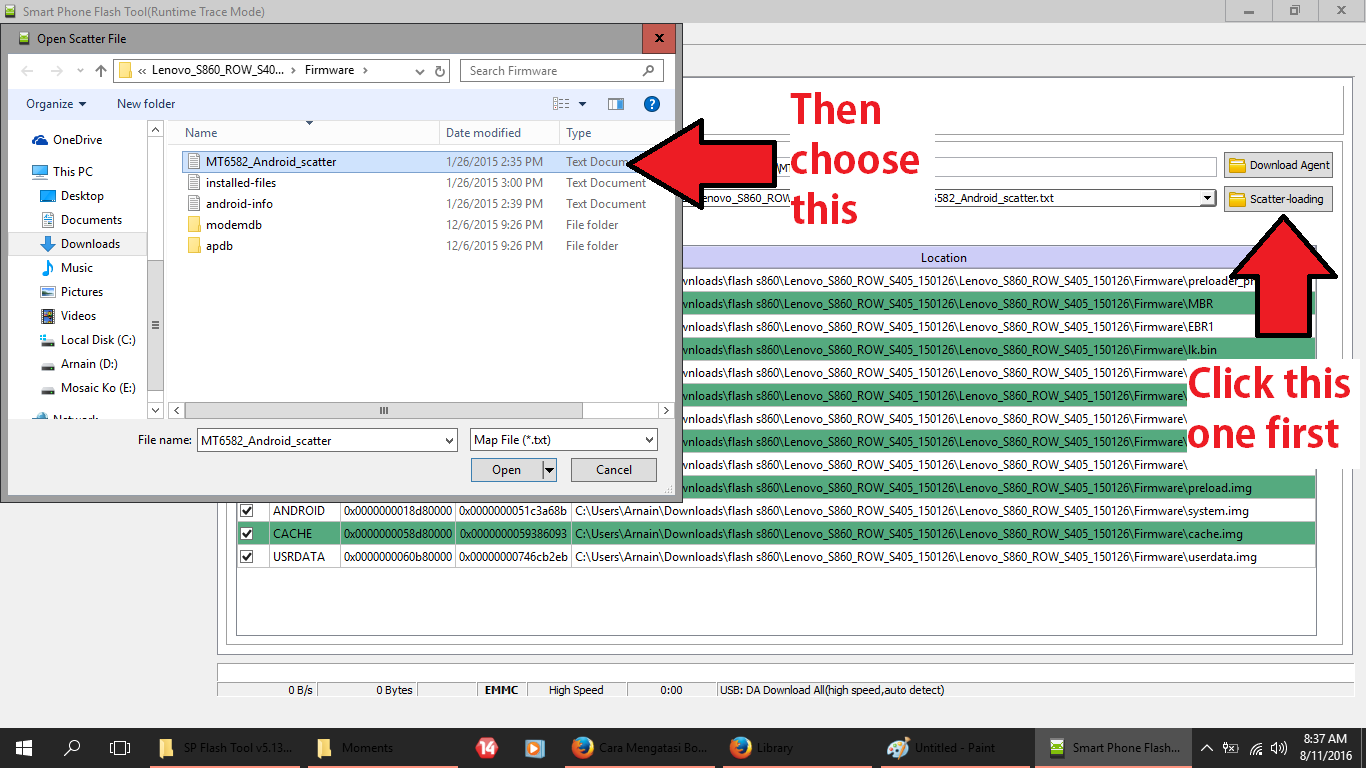Click the New folder button
1366x768 pixels.
tap(146, 104)
